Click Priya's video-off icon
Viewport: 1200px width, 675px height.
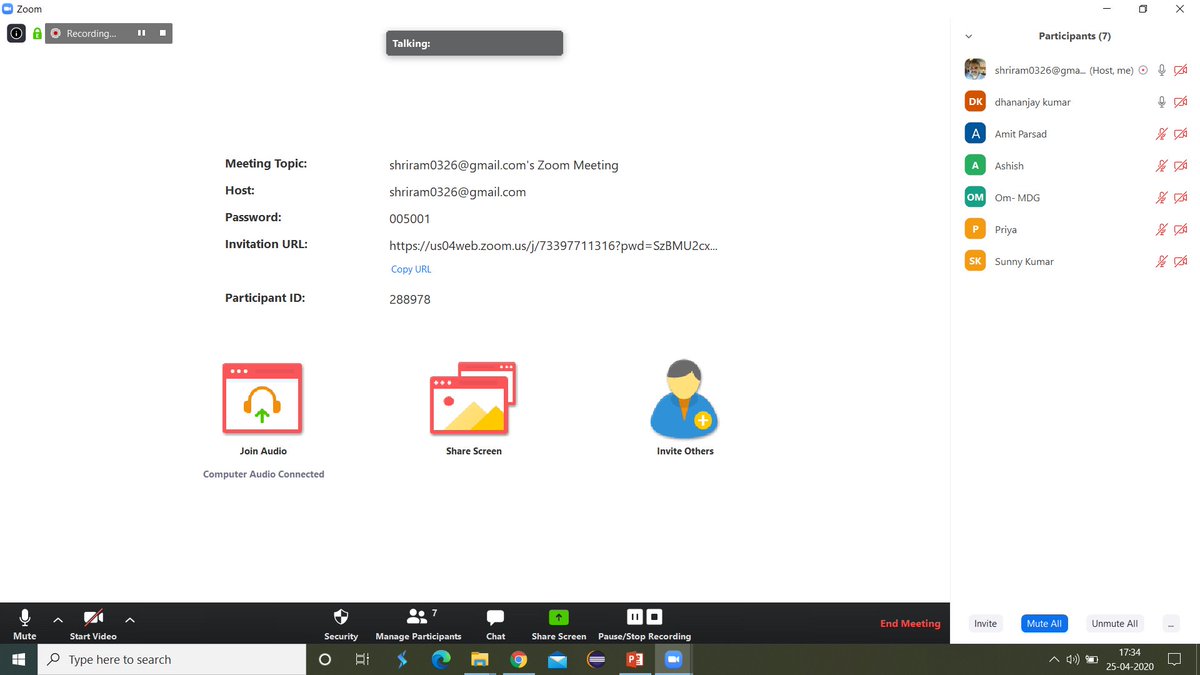click(1180, 230)
